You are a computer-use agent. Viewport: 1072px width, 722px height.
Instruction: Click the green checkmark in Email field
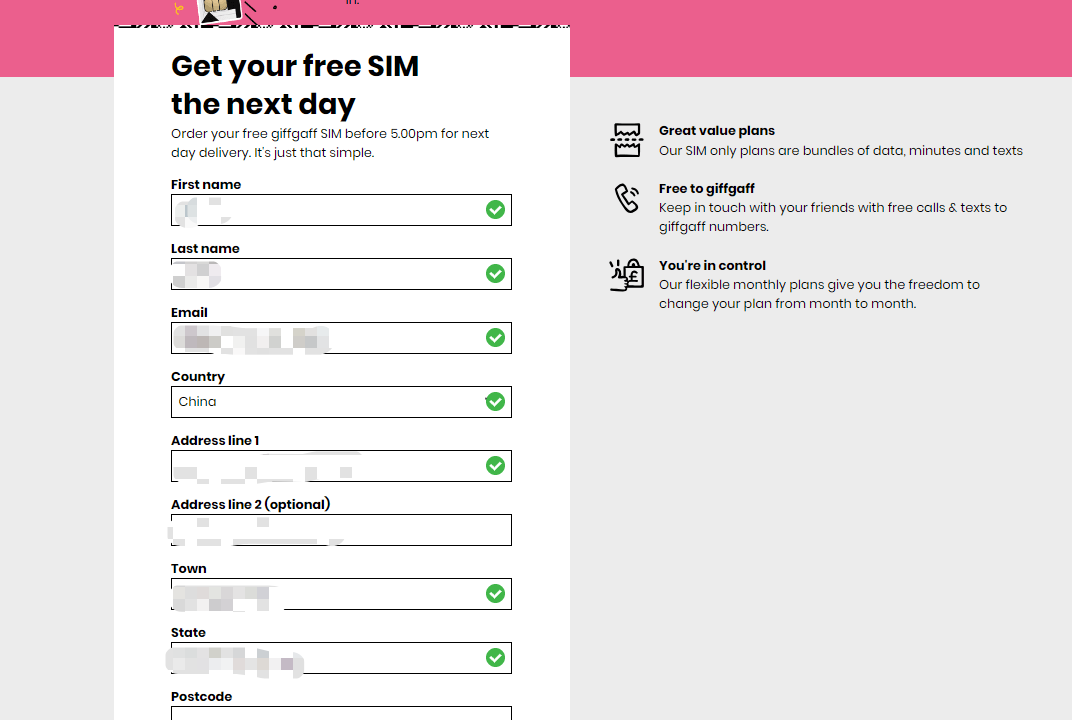pos(495,338)
